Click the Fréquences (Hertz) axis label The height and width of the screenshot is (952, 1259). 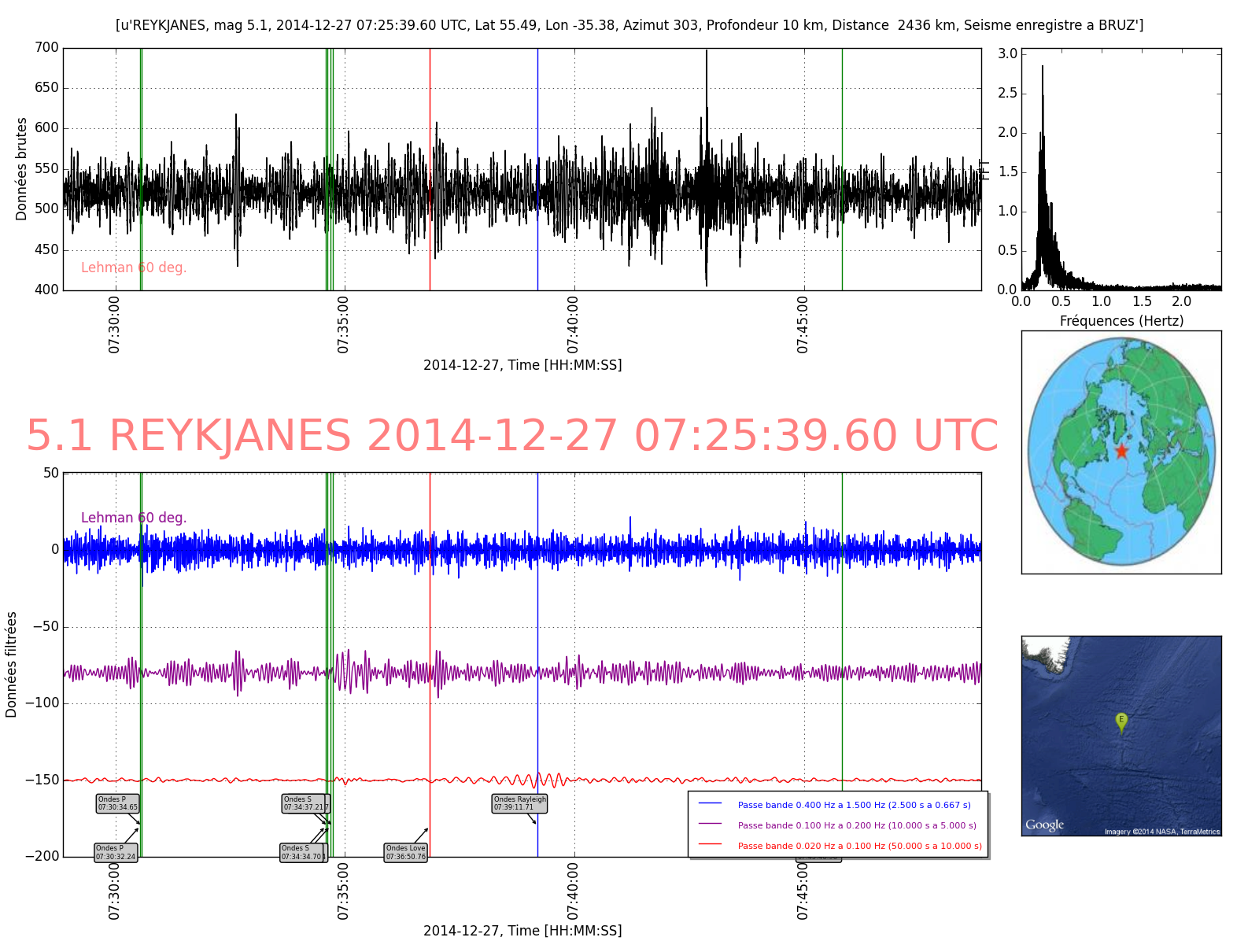point(1121,321)
